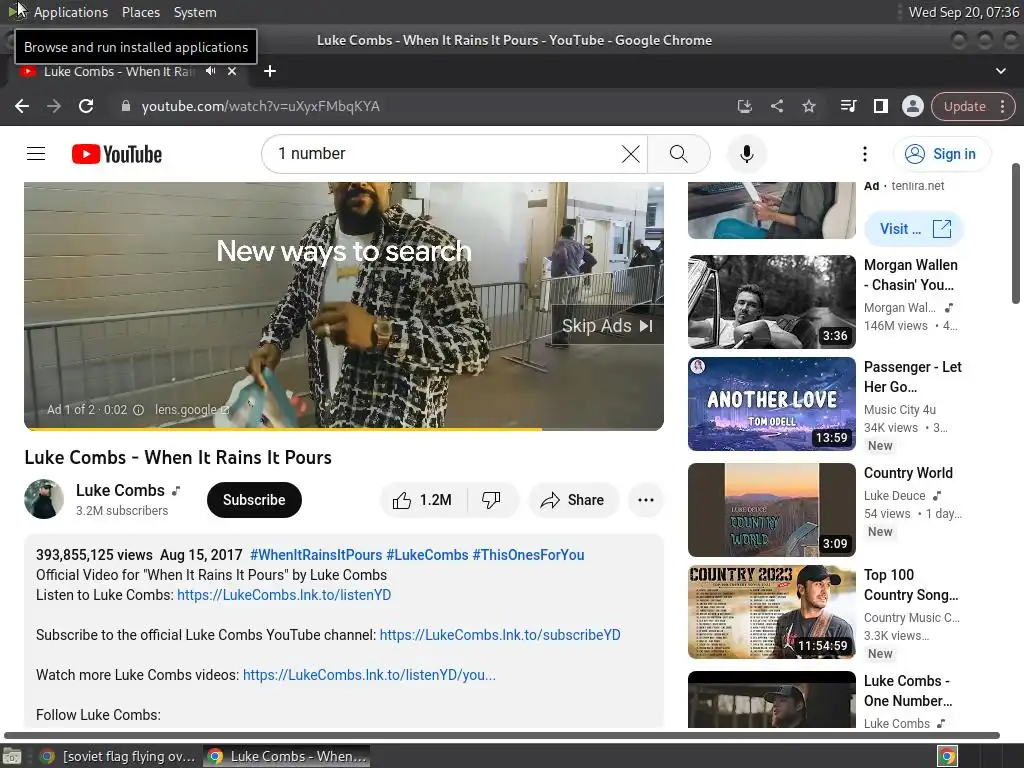Go back with the browser back arrow
Screen dimensions: 1024x768
point(22,106)
